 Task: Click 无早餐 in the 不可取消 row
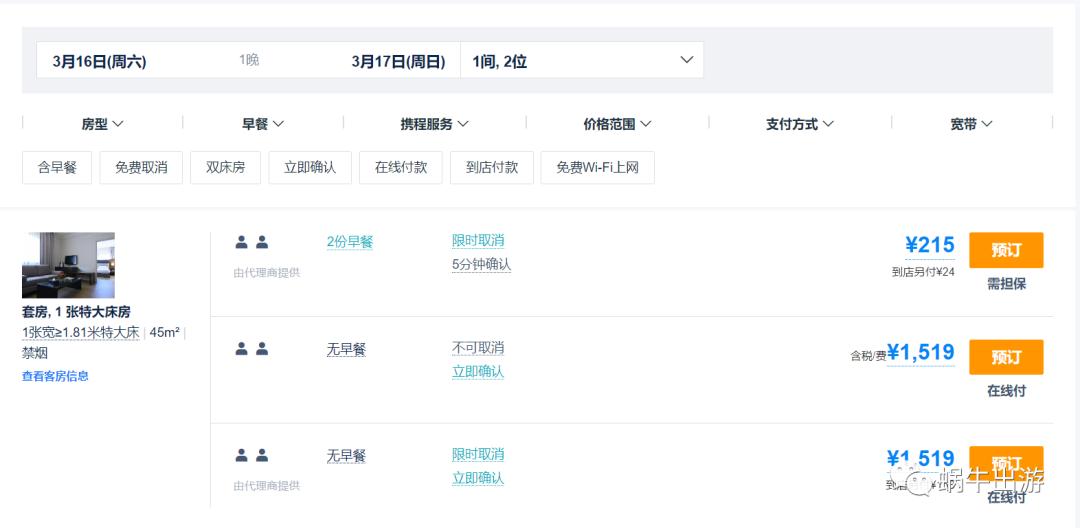346,350
